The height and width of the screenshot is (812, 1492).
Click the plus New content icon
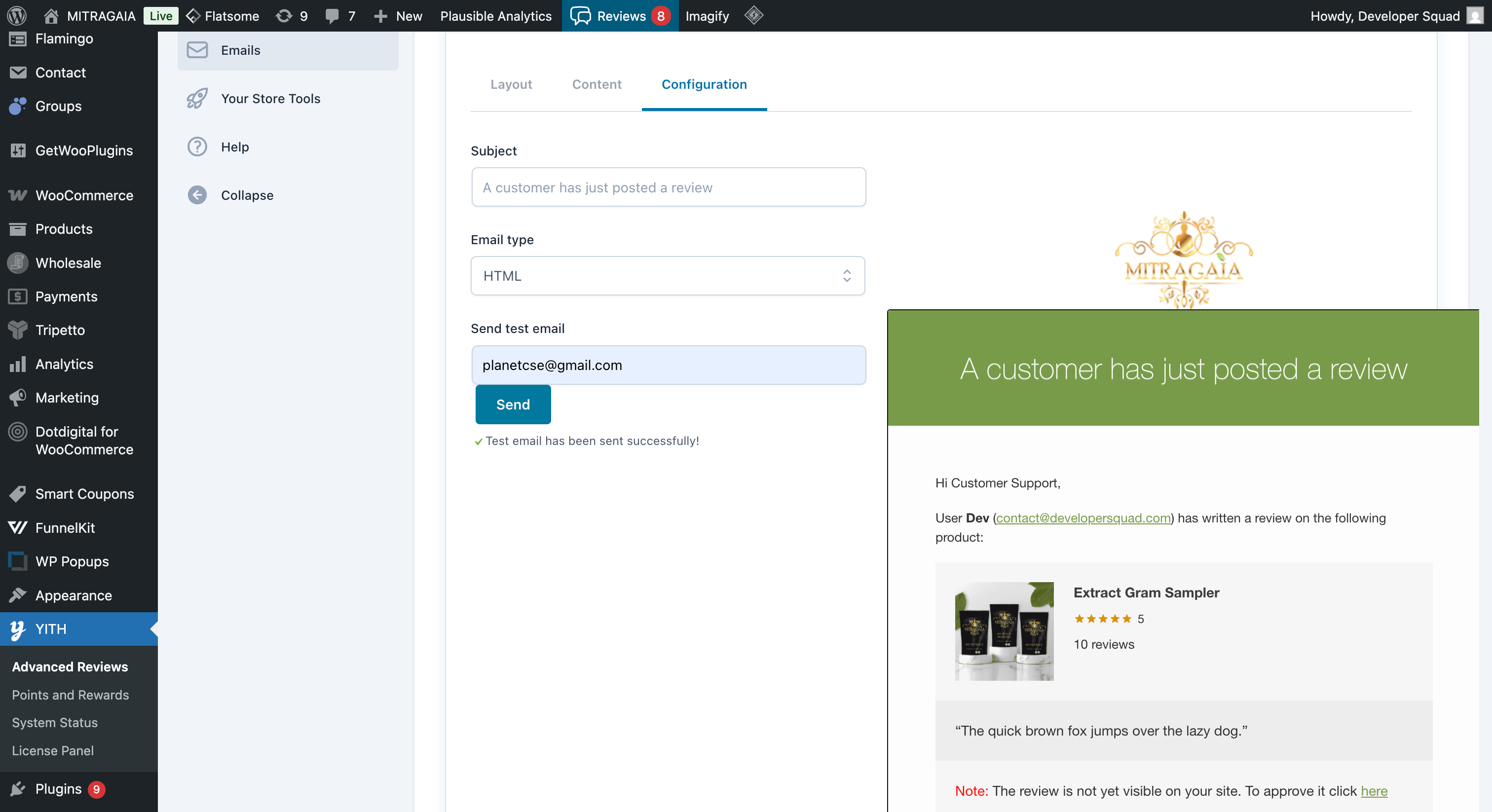[x=380, y=16]
